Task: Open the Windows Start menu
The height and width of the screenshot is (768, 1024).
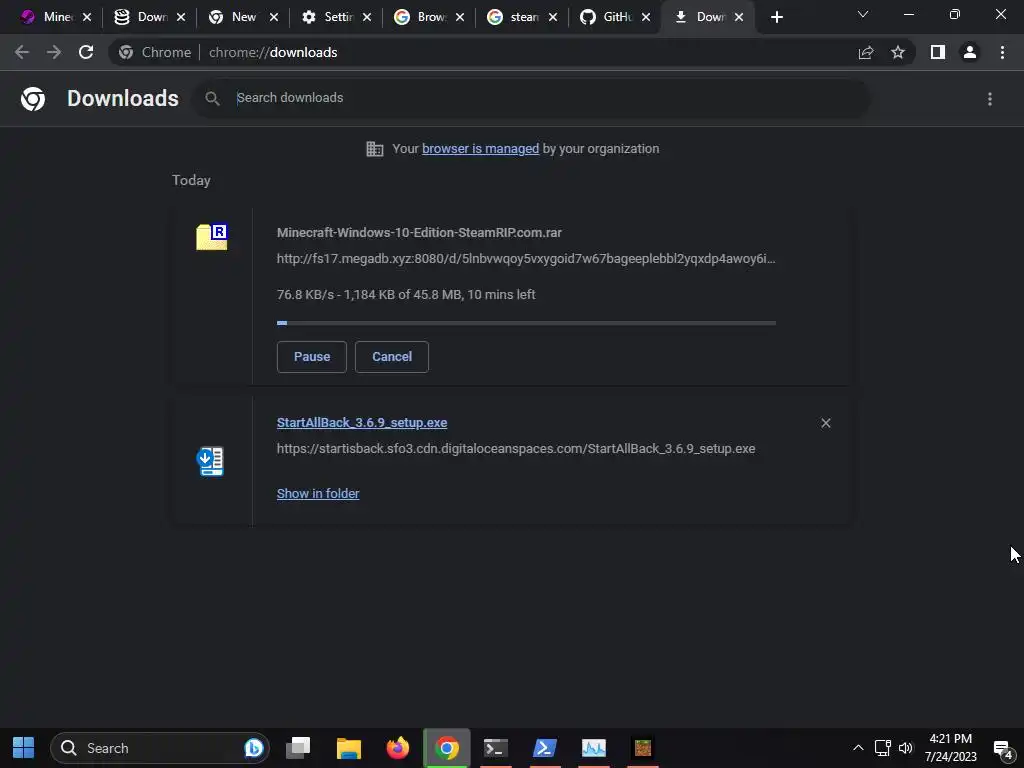Action: [x=24, y=748]
